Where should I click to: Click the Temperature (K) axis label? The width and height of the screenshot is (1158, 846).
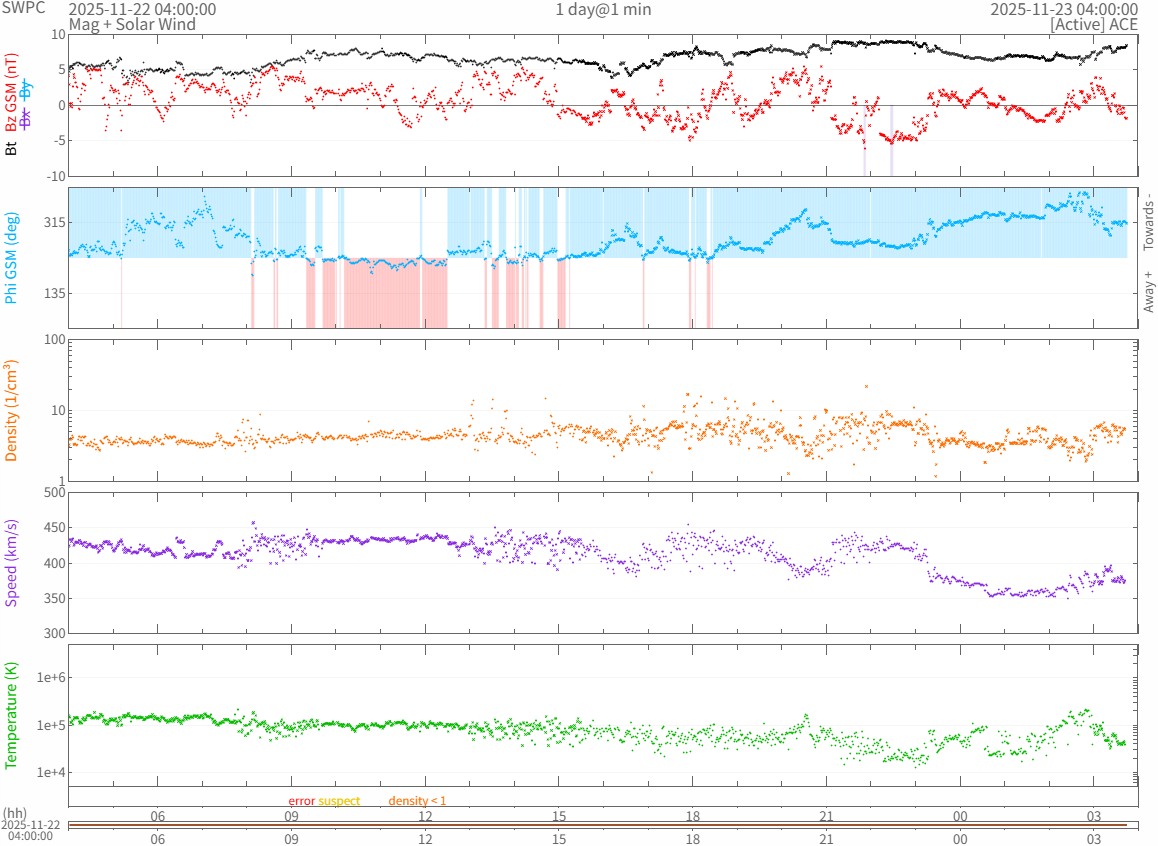(x=11, y=716)
